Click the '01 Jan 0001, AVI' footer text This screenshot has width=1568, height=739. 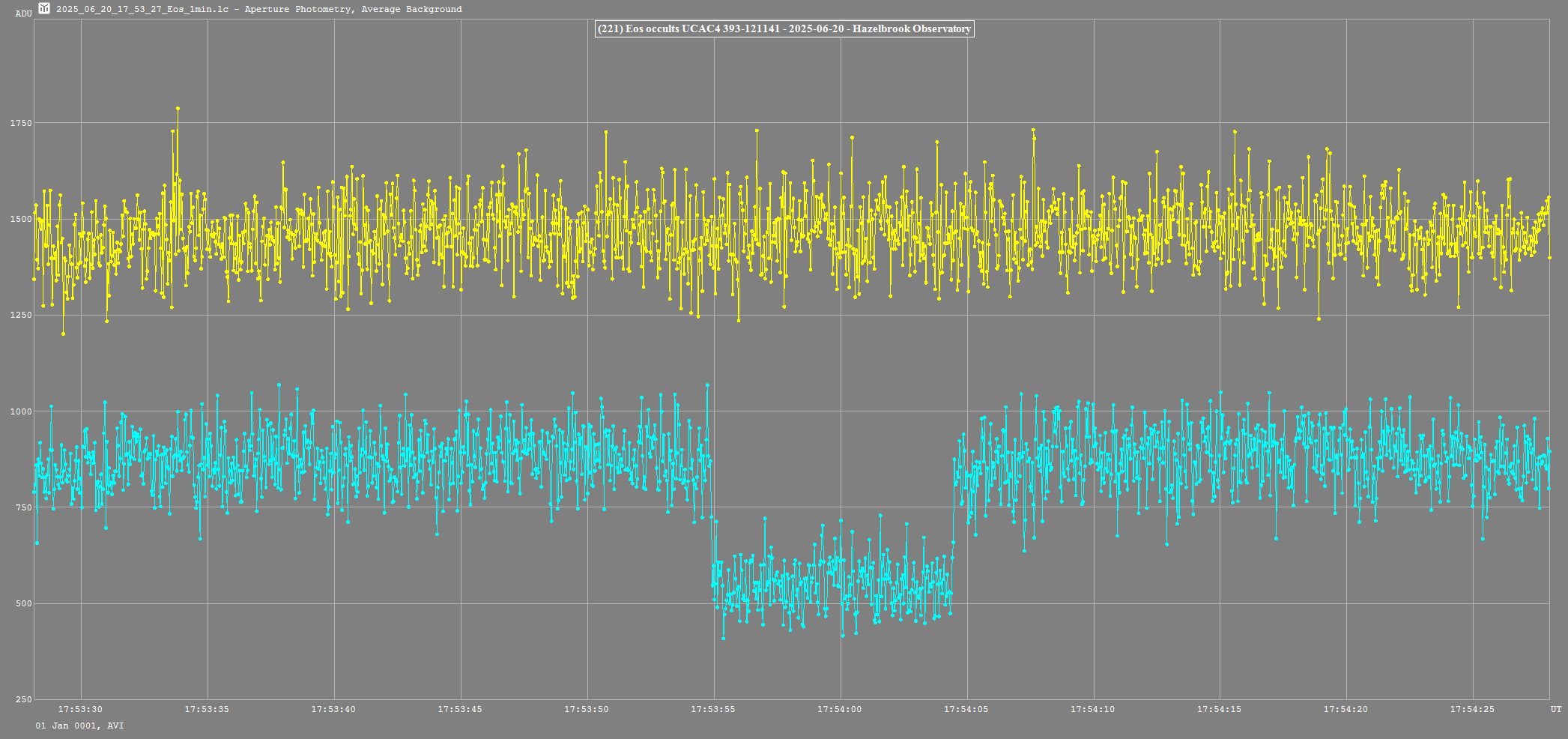tap(79, 726)
